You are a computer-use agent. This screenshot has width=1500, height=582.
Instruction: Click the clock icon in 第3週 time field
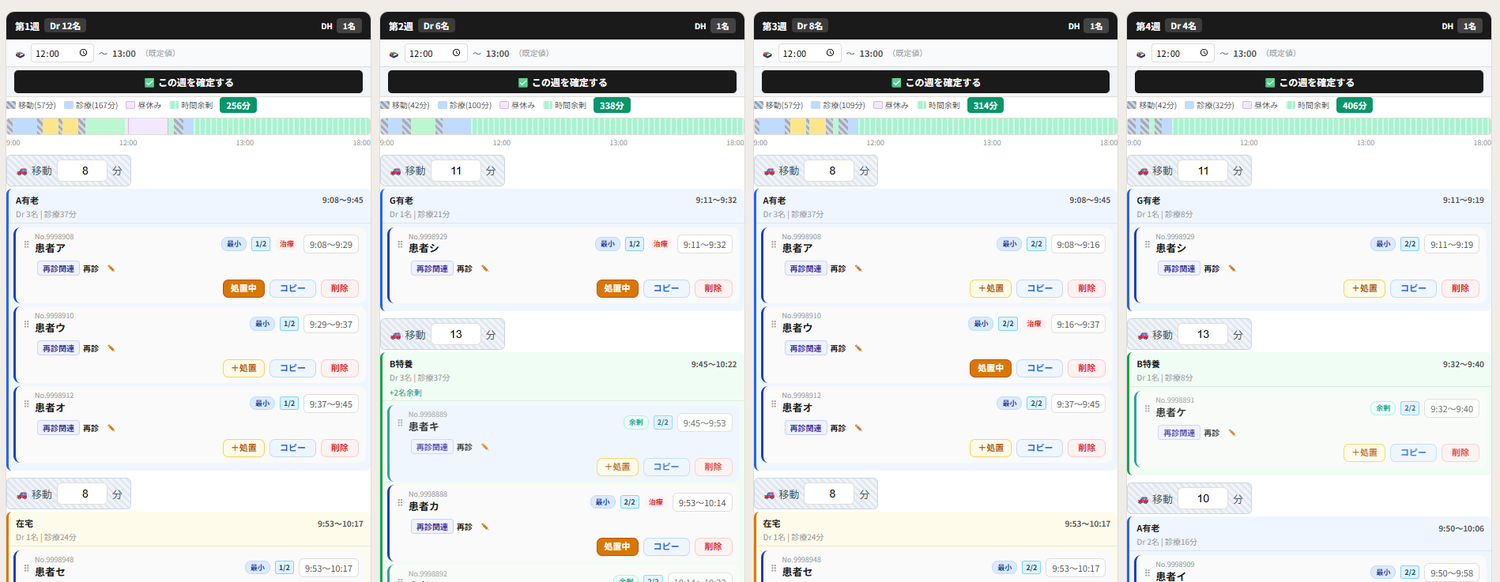pos(829,53)
